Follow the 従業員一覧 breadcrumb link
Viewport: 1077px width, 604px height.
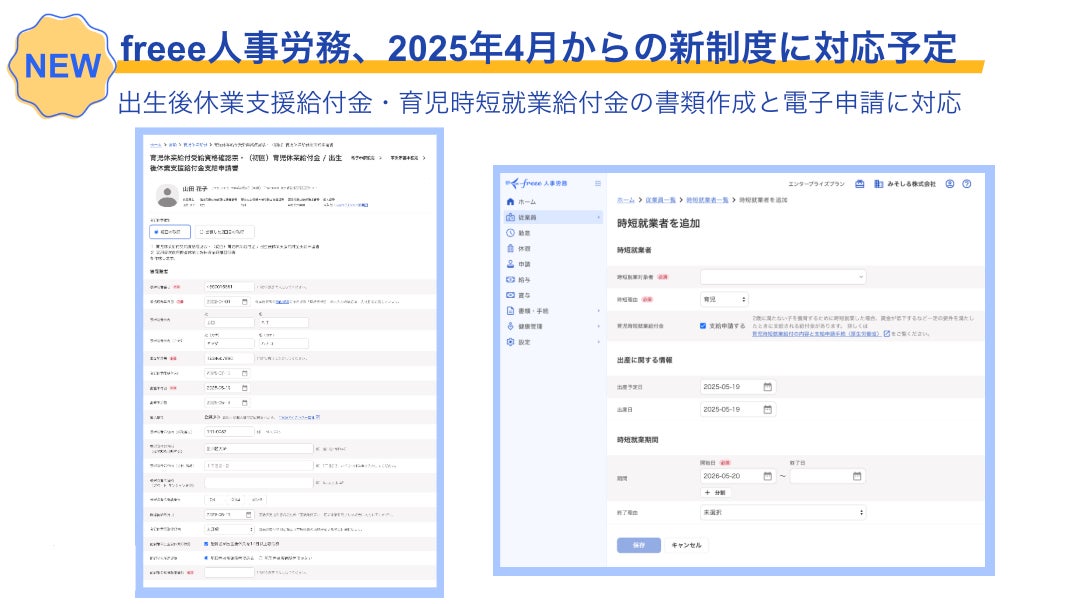(x=661, y=200)
